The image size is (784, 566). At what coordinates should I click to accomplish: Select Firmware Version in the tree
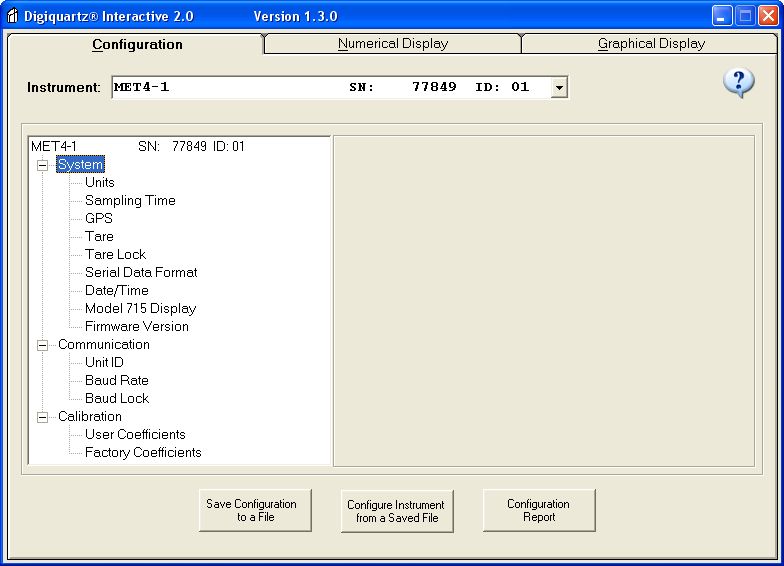(x=136, y=326)
